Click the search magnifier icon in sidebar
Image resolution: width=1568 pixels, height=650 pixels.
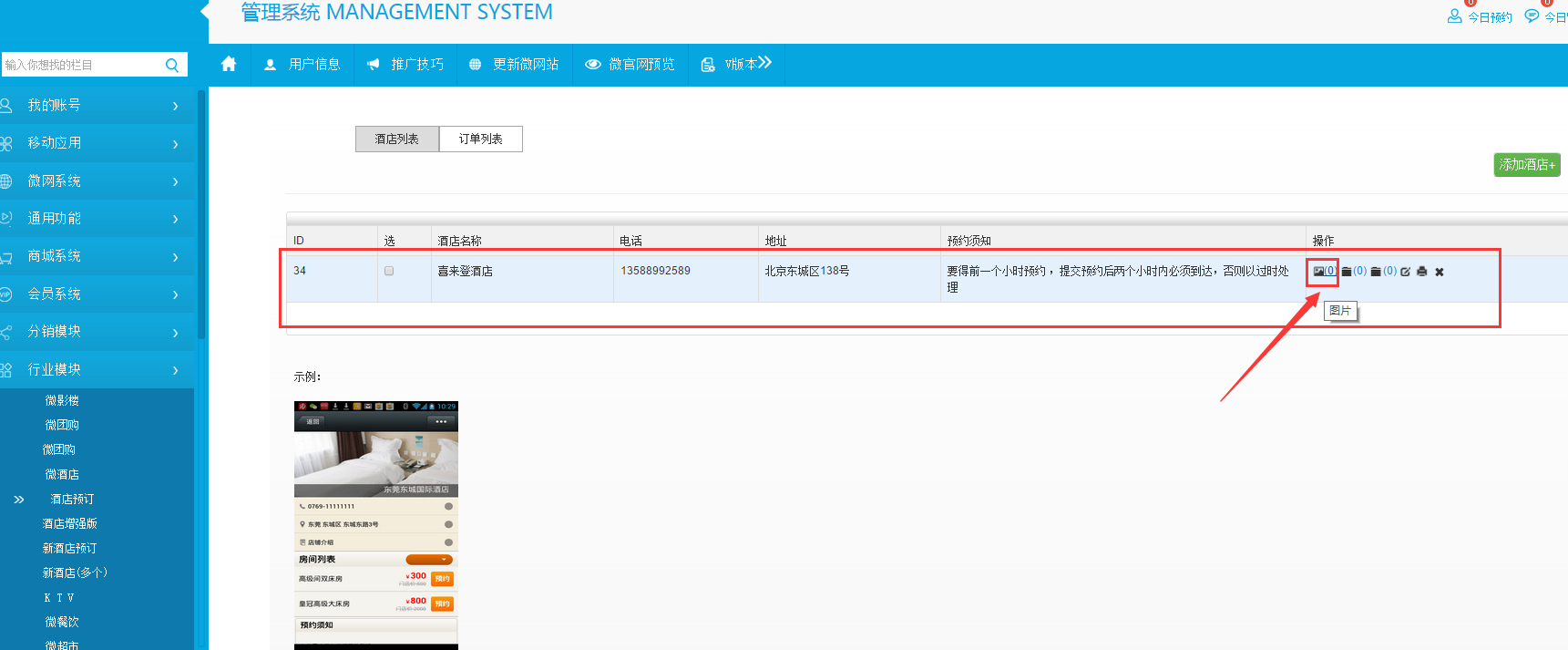[172, 65]
